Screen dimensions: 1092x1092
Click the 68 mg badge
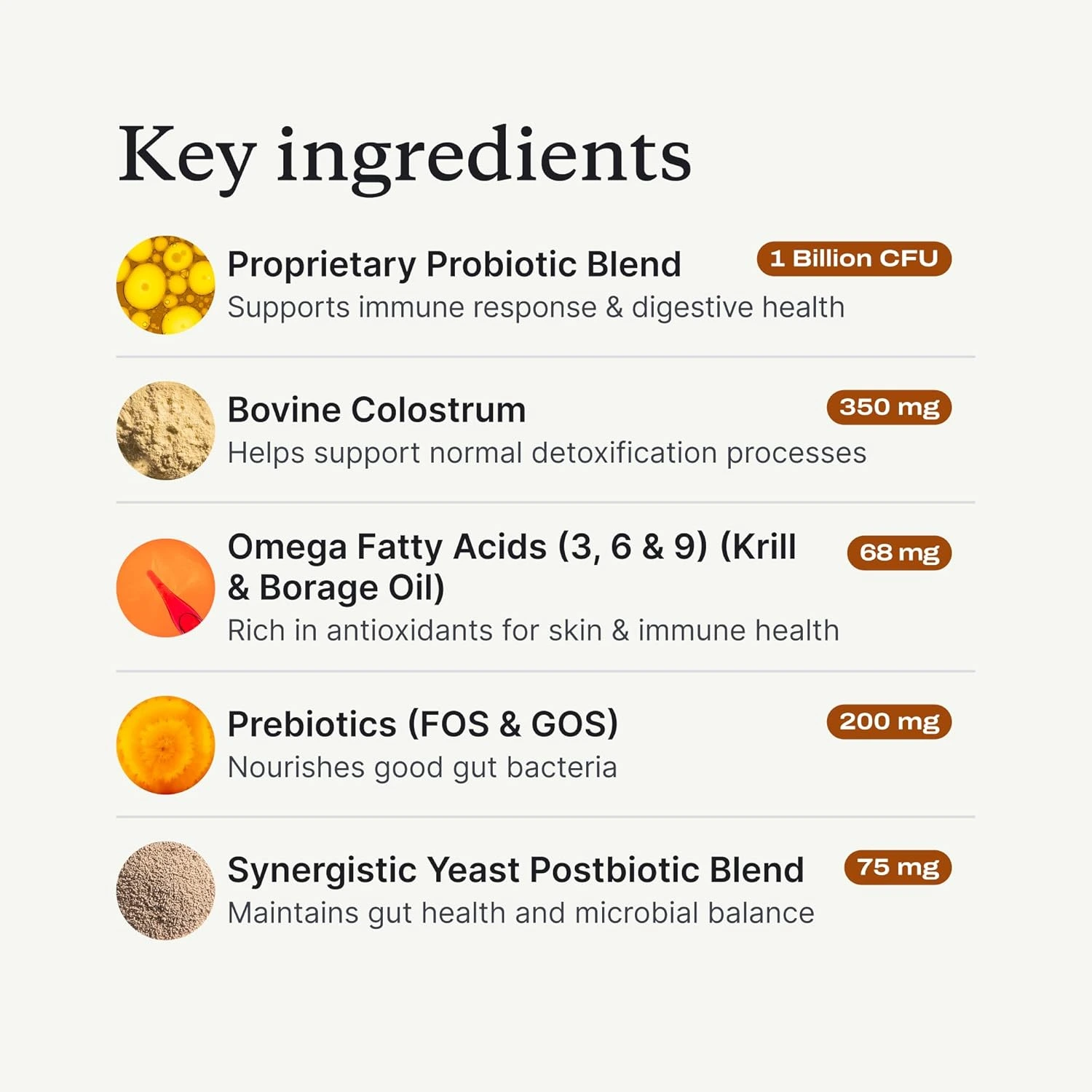point(899,553)
